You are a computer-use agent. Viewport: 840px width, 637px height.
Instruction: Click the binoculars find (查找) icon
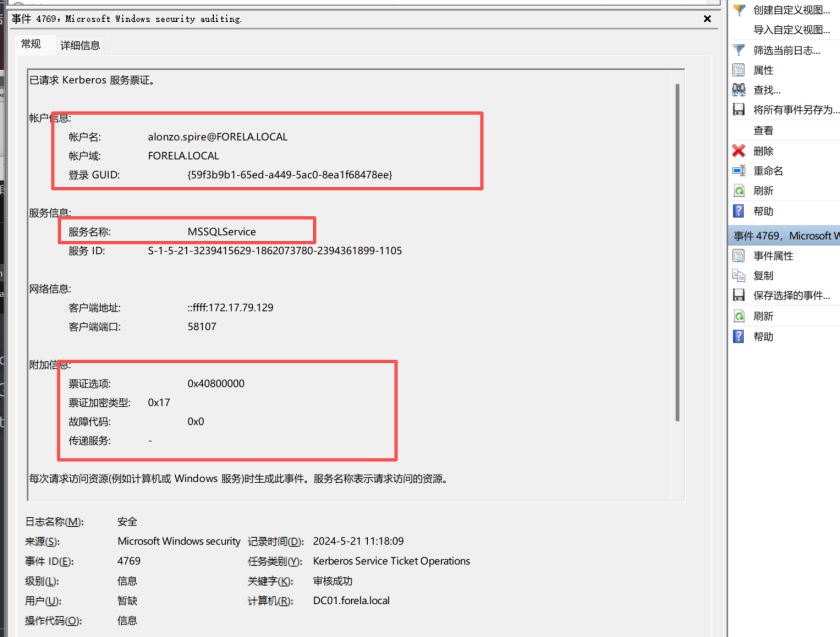click(739, 90)
